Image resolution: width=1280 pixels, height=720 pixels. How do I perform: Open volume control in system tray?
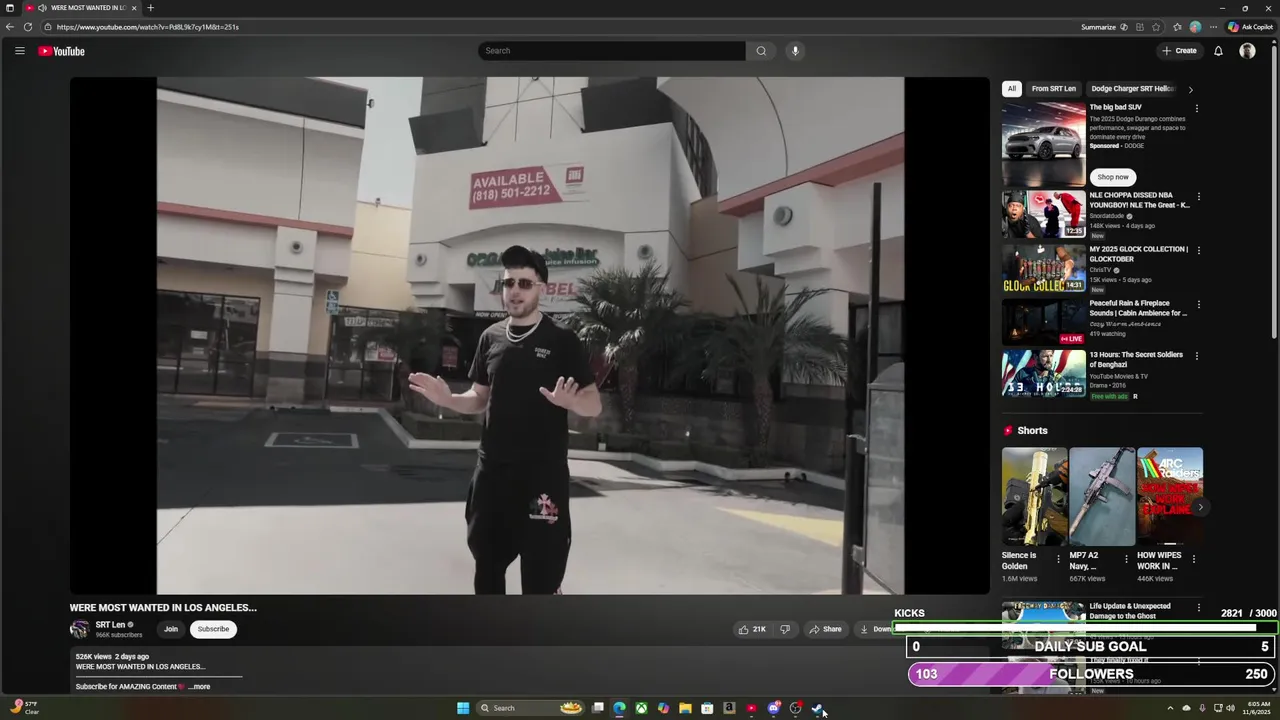point(1230,708)
